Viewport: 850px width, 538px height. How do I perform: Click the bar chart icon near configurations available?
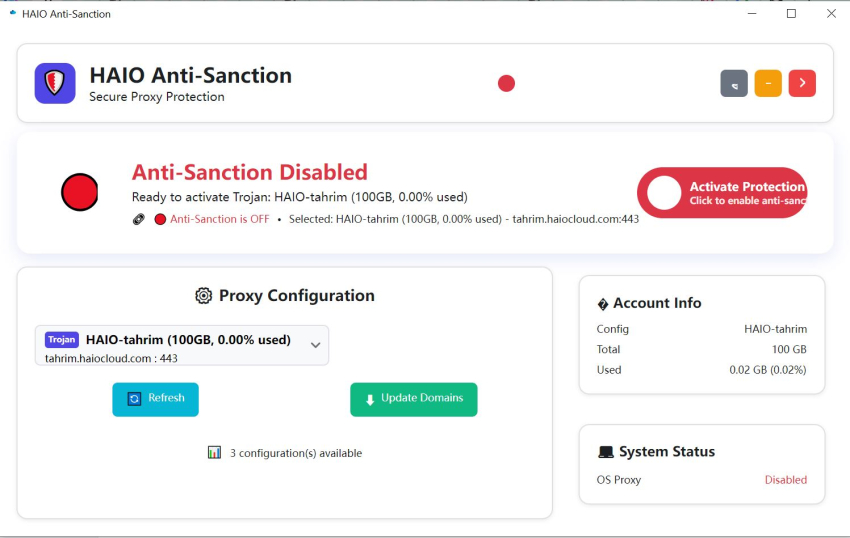pos(214,453)
